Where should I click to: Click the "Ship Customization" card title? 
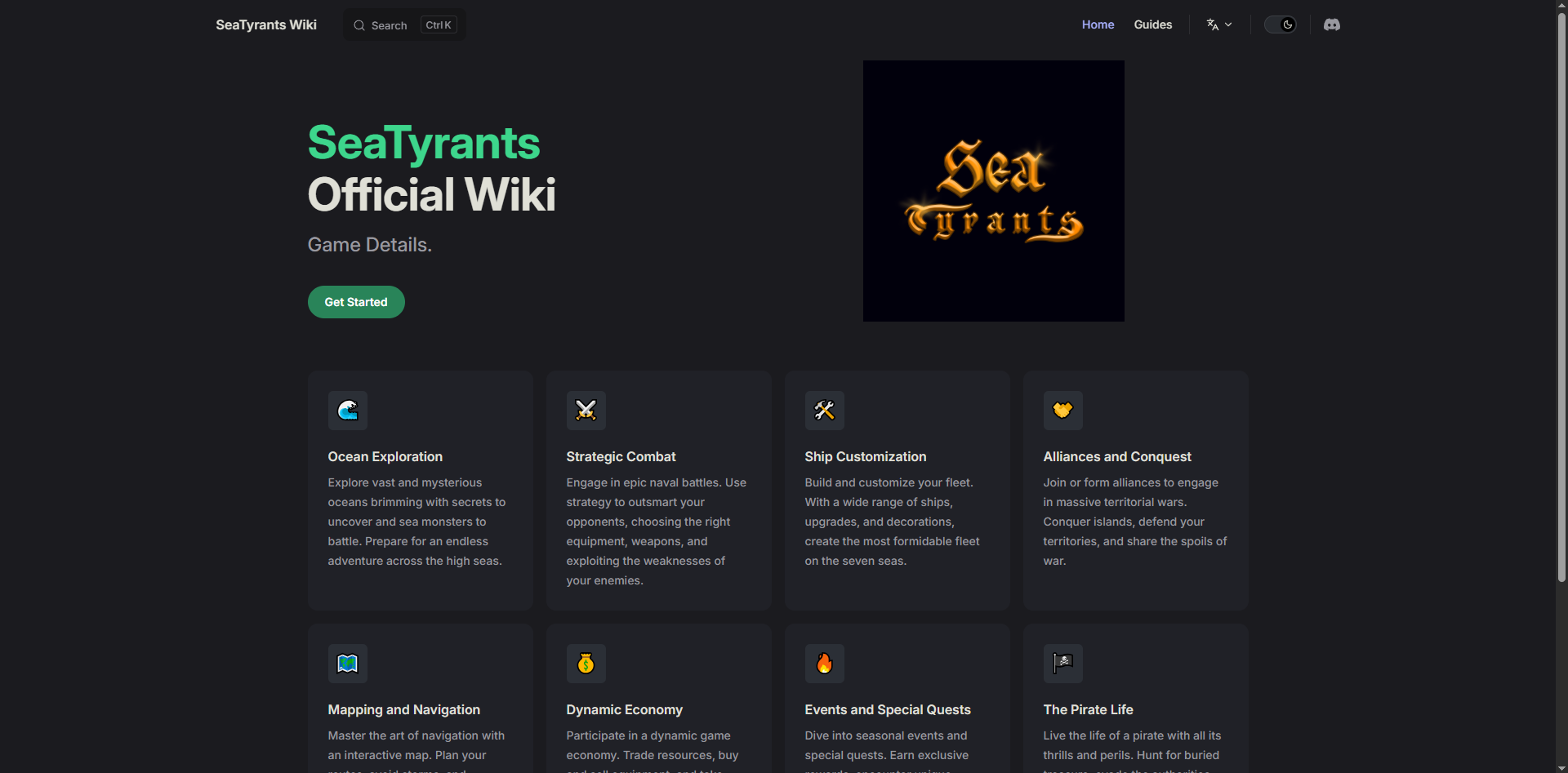click(x=866, y=456)
